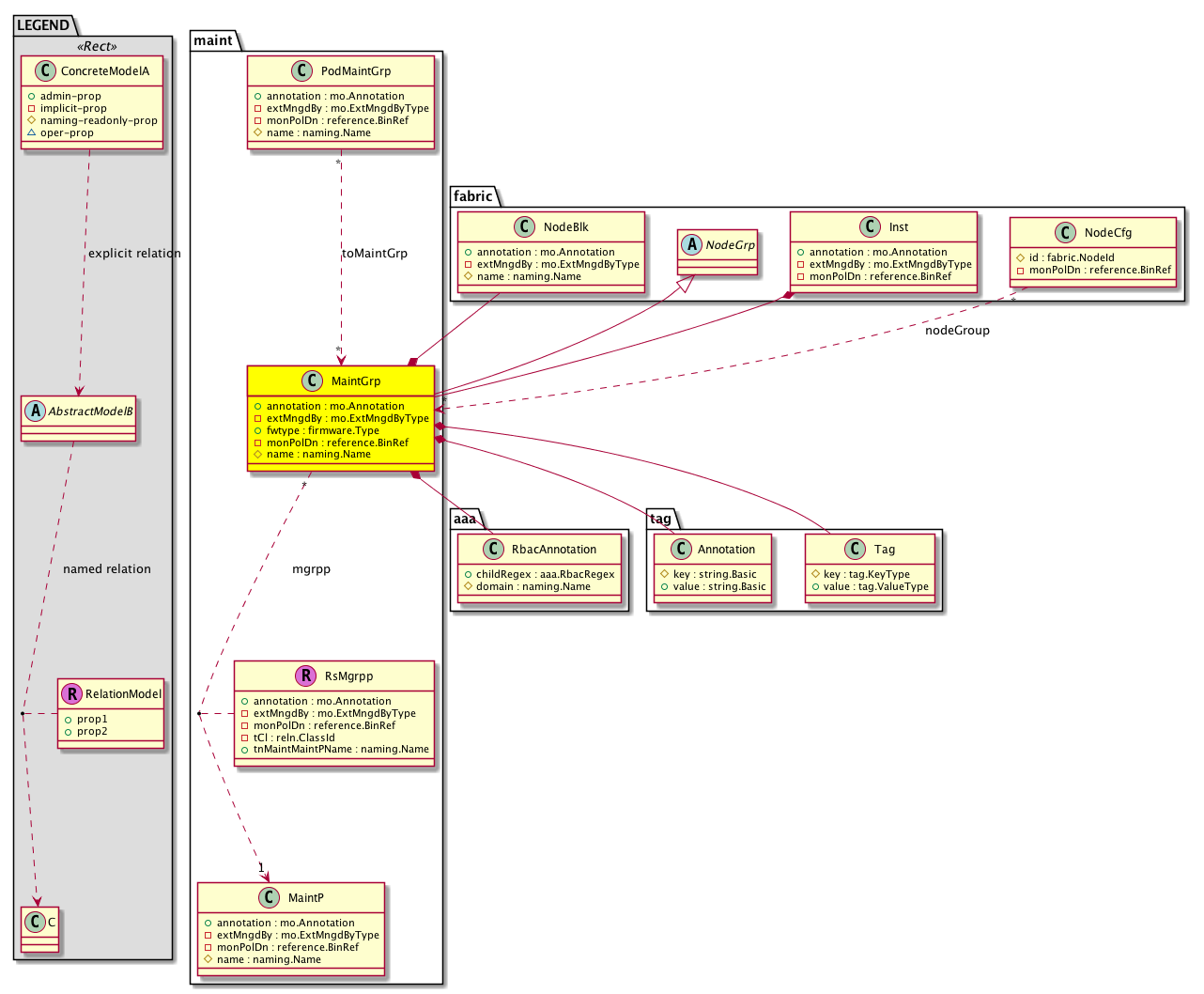The height and width of the screenshot is (994, 1204).
Task: Click the relation icon of RsMgrpp
Action: click(x=305, y=676)
